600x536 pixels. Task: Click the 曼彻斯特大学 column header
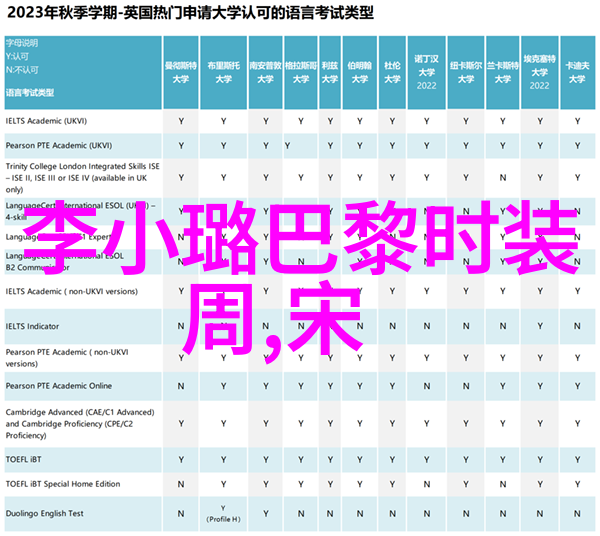pyautogui.click(x=181, y=72)
